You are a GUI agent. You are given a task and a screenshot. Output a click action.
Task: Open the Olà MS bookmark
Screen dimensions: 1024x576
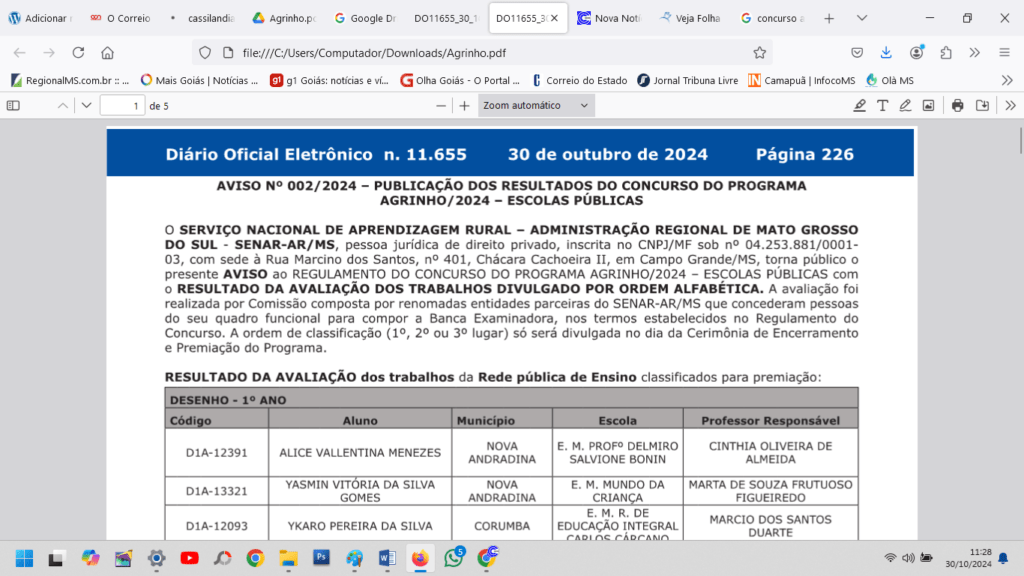pyautogui.click(x=889, y=80)
